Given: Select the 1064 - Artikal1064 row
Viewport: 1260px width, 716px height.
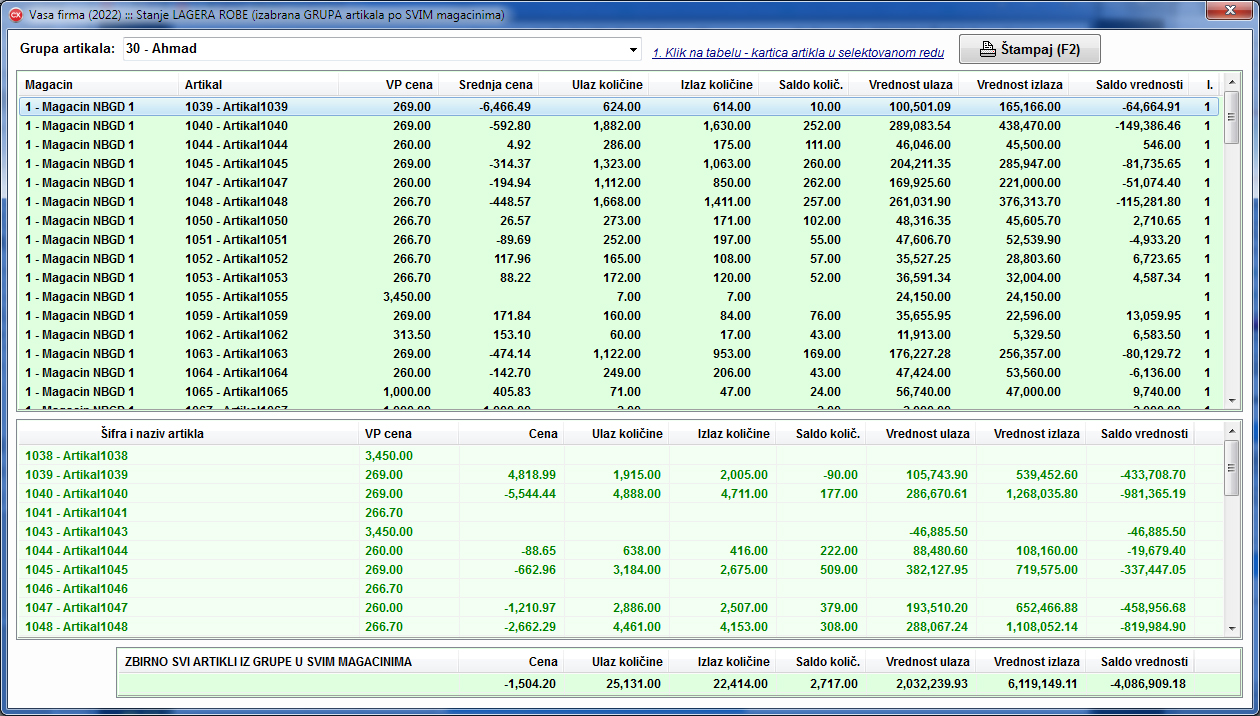Looking at the screenshot, I should tap(621, 373).
